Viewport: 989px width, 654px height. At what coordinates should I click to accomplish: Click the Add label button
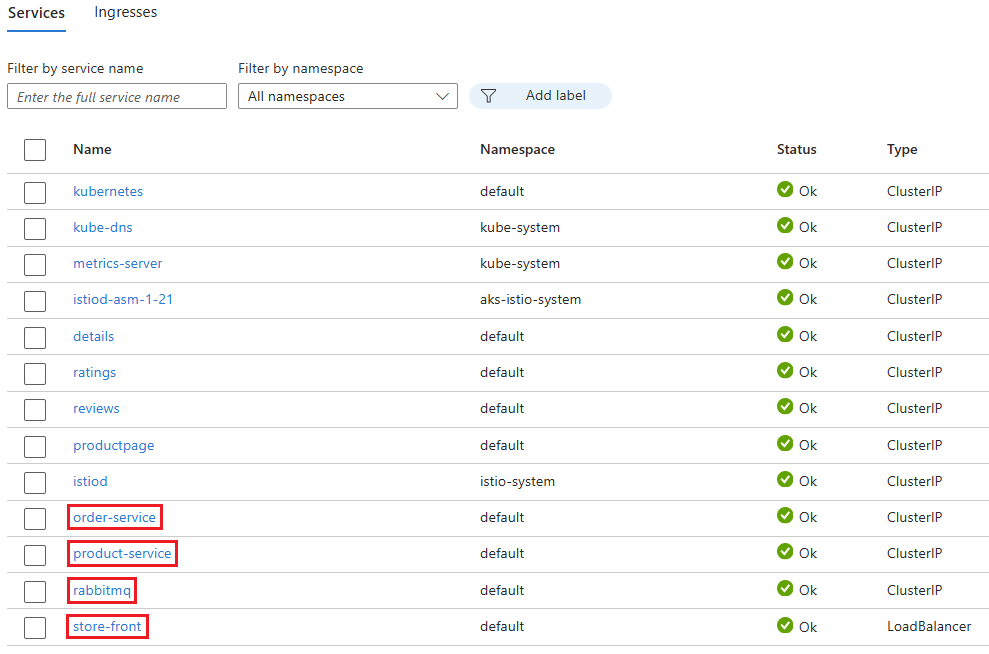(540, 96)
